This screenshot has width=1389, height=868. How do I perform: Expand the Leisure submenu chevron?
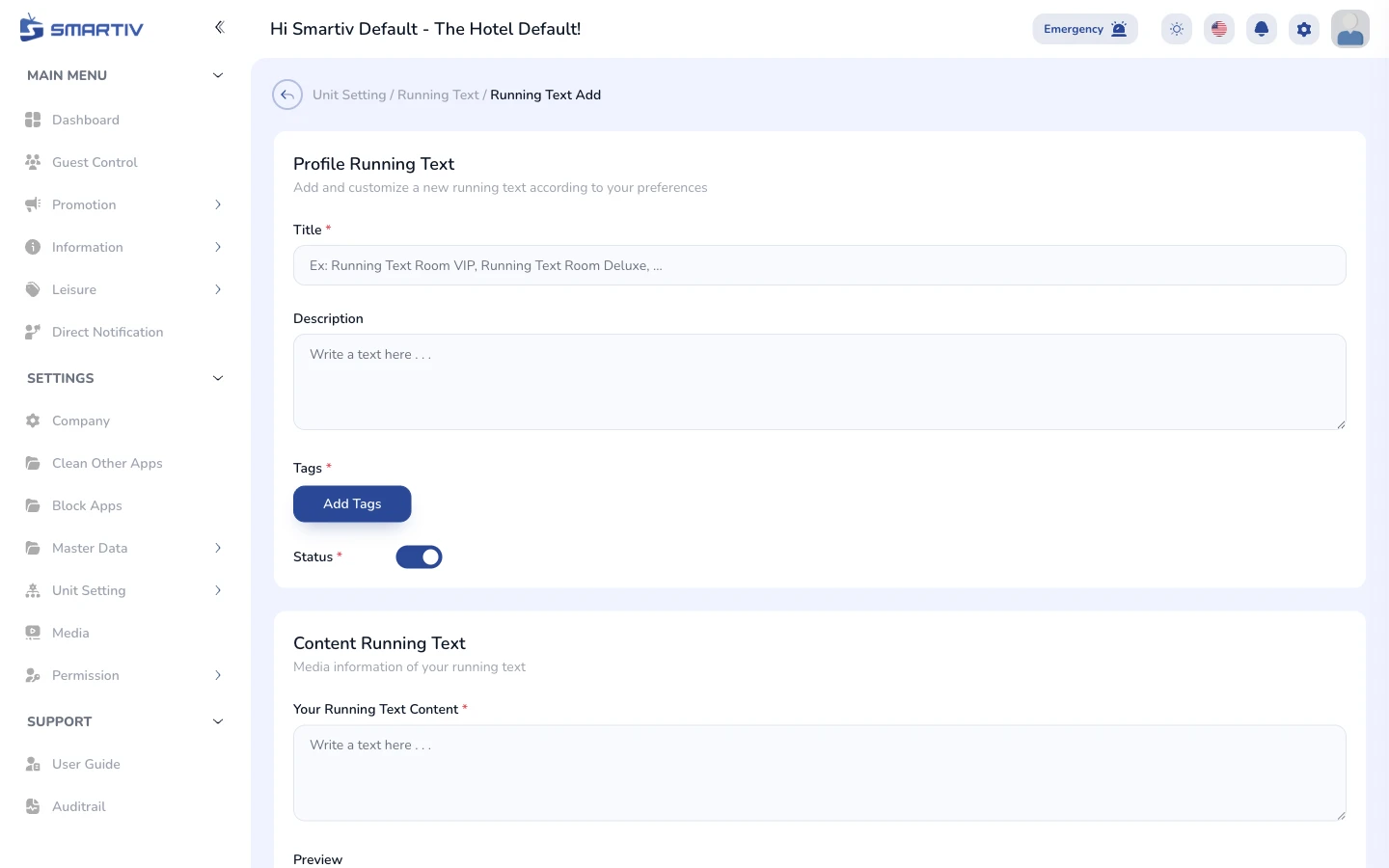click(218, 289)
